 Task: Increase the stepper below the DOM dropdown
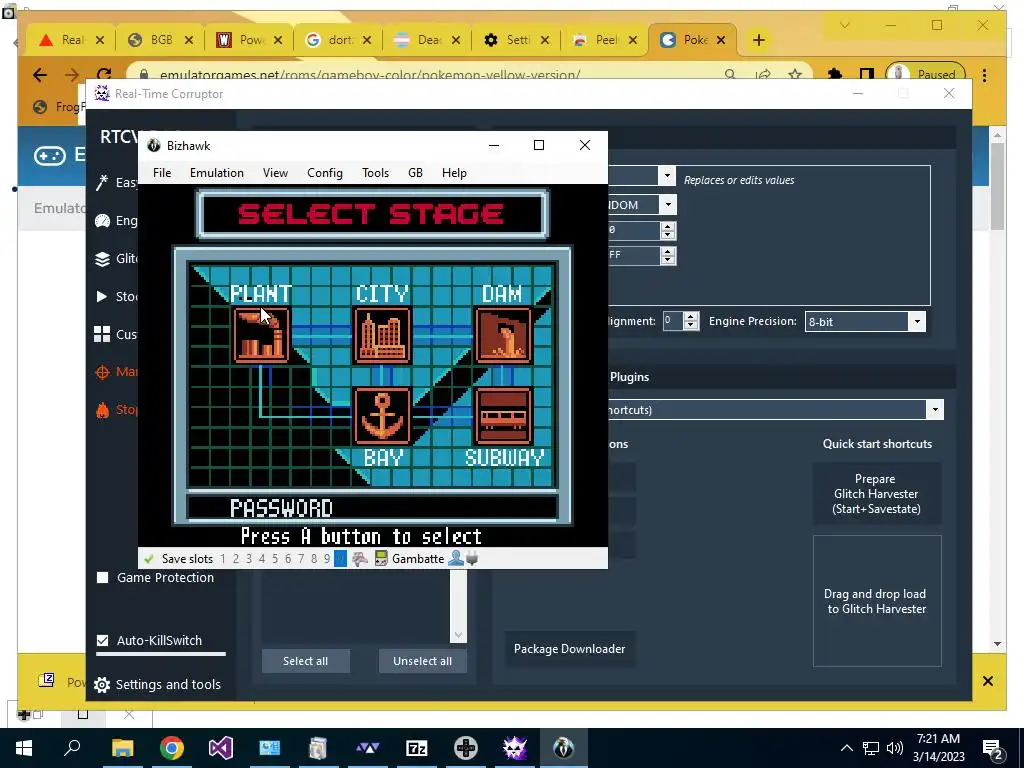[667, 226]
